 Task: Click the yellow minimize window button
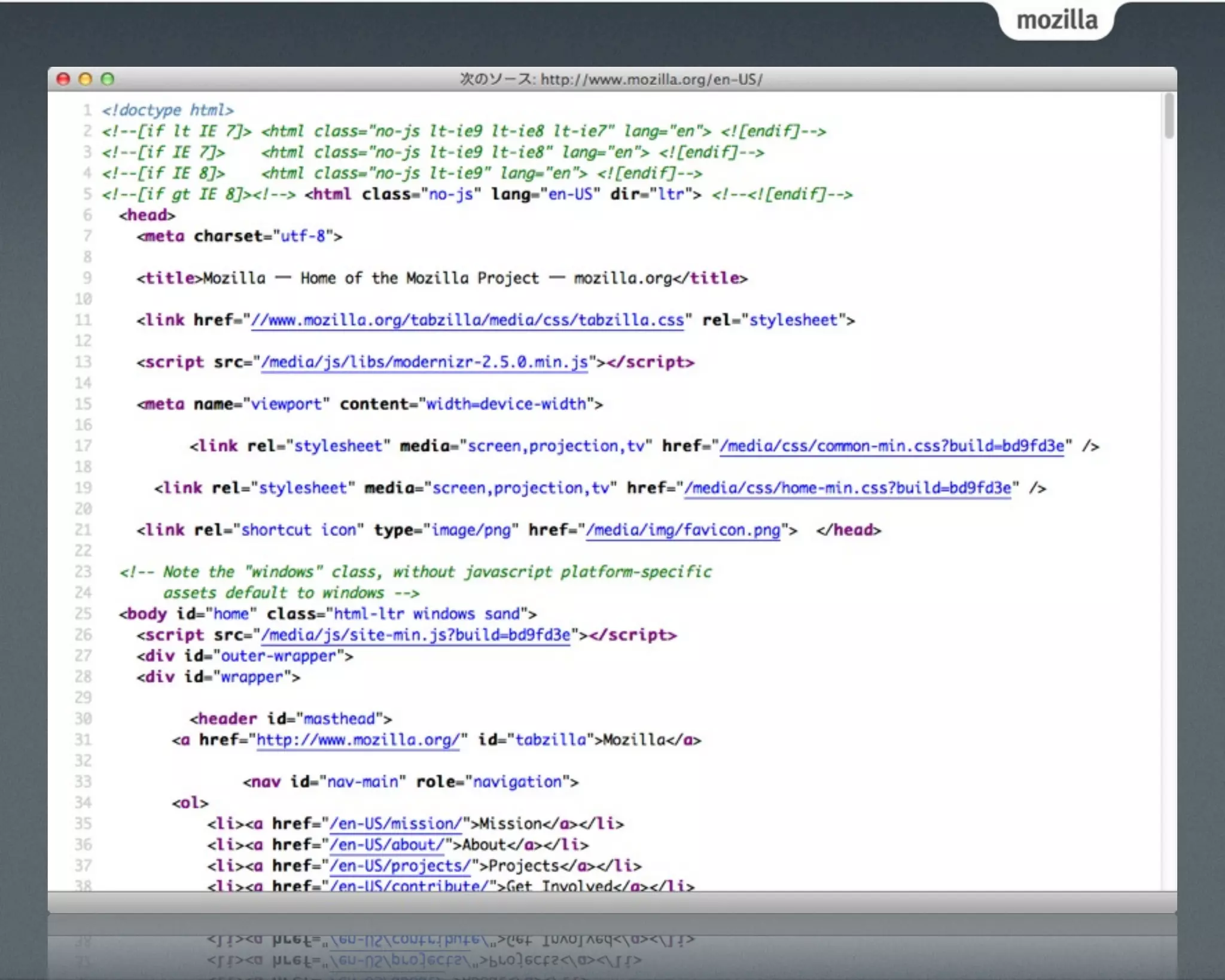[86, 79]
